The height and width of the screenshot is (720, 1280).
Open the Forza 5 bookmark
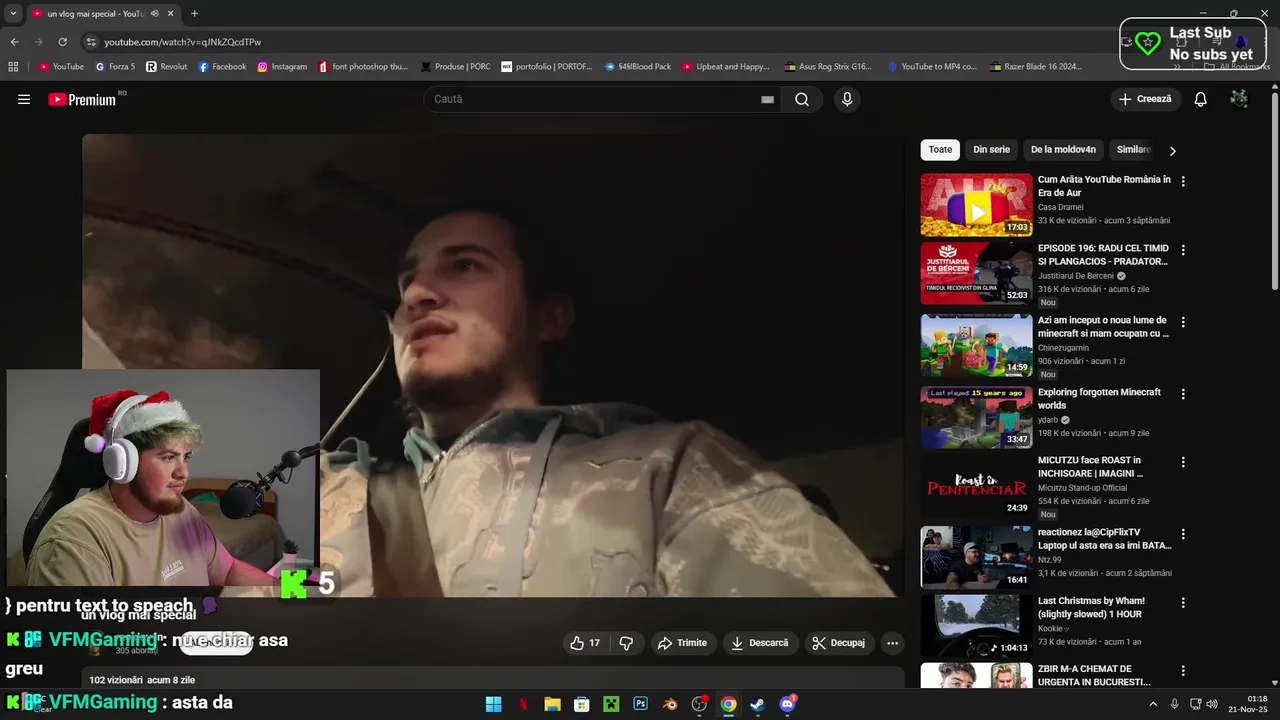pyautogui.click(x=115, y=66)
